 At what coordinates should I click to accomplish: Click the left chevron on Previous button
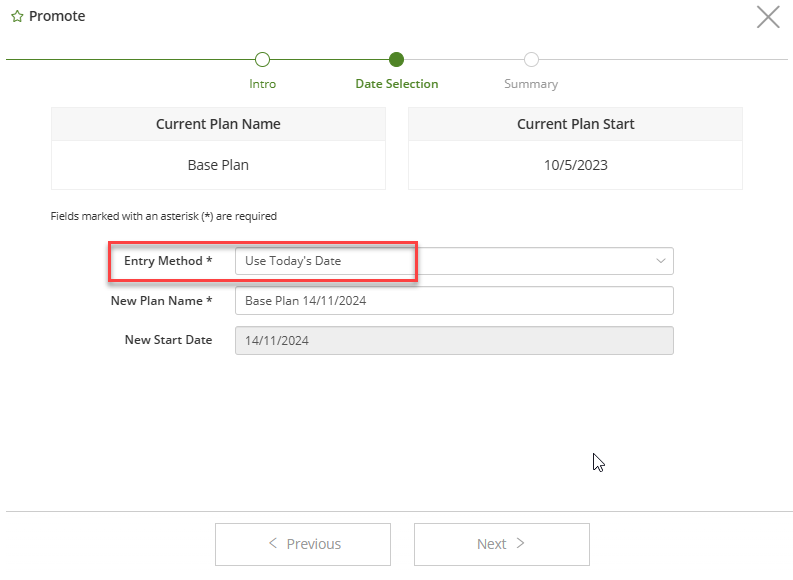pyautogui.click(x=273, y=543)
